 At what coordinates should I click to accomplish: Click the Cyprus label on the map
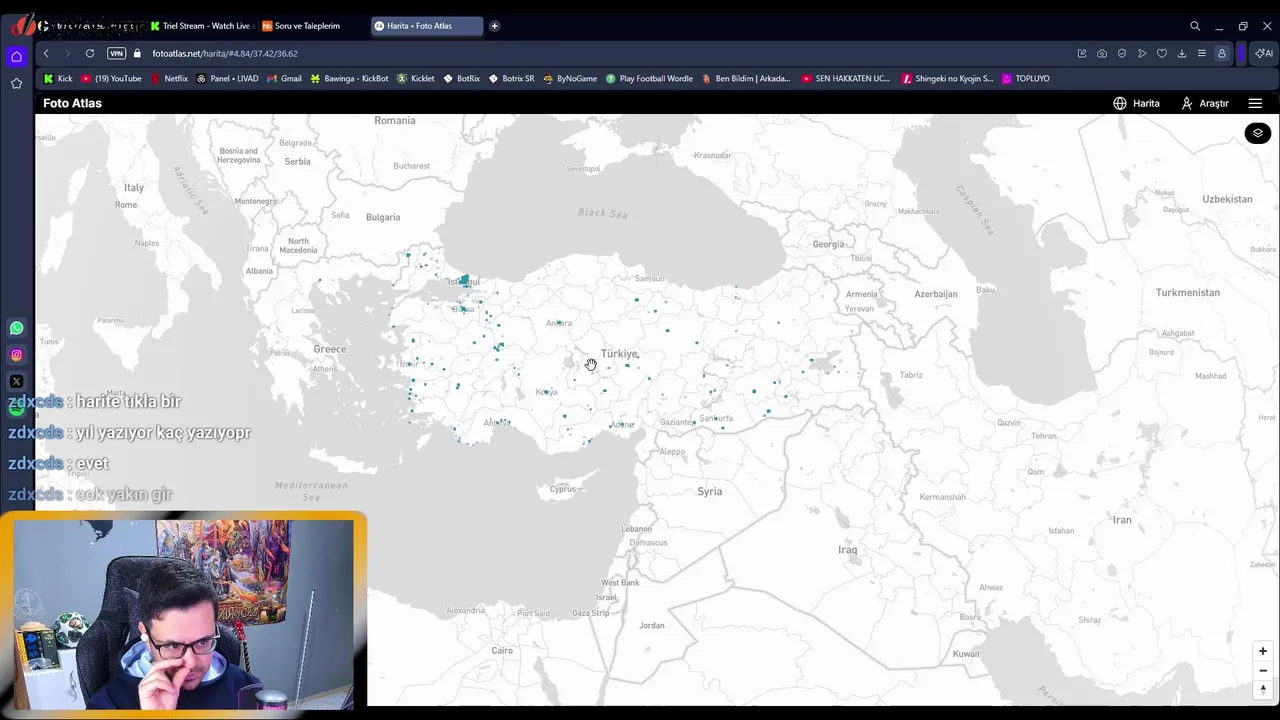click(563, 489)
